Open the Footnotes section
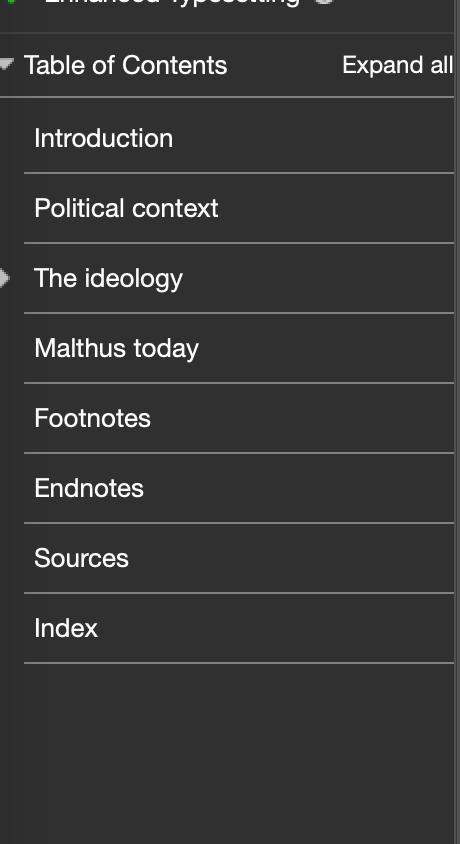The width and height of the screenshot is (460, 844). pos(92,418)
